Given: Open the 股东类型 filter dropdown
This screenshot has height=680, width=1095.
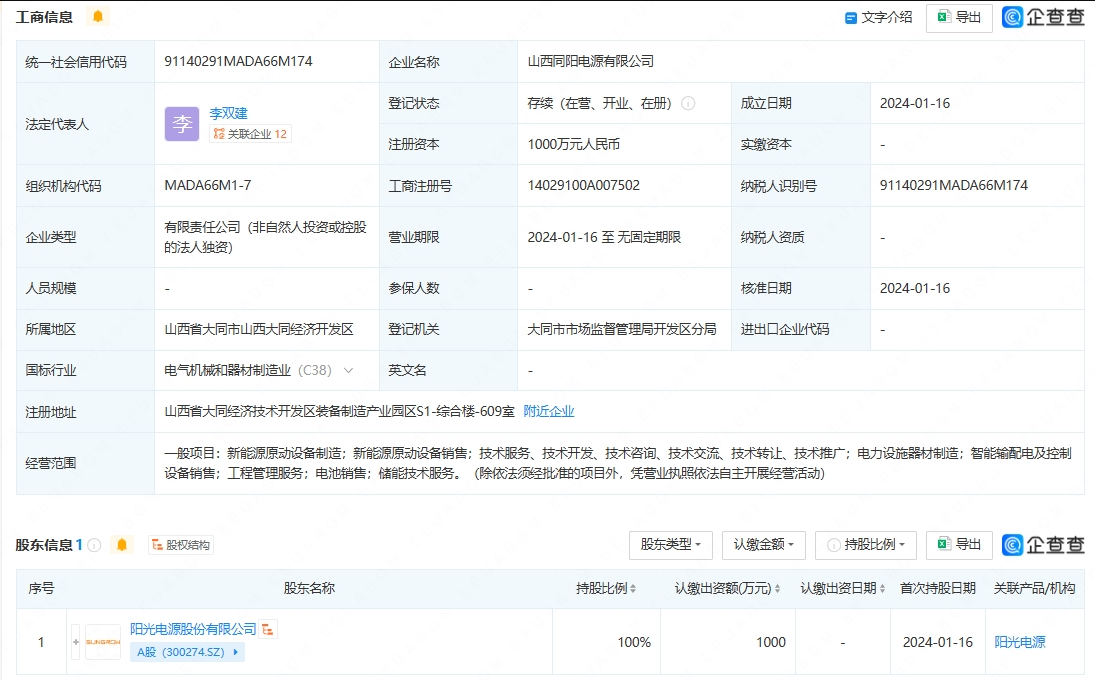Looking at the screenshot, I should point(670,545).
